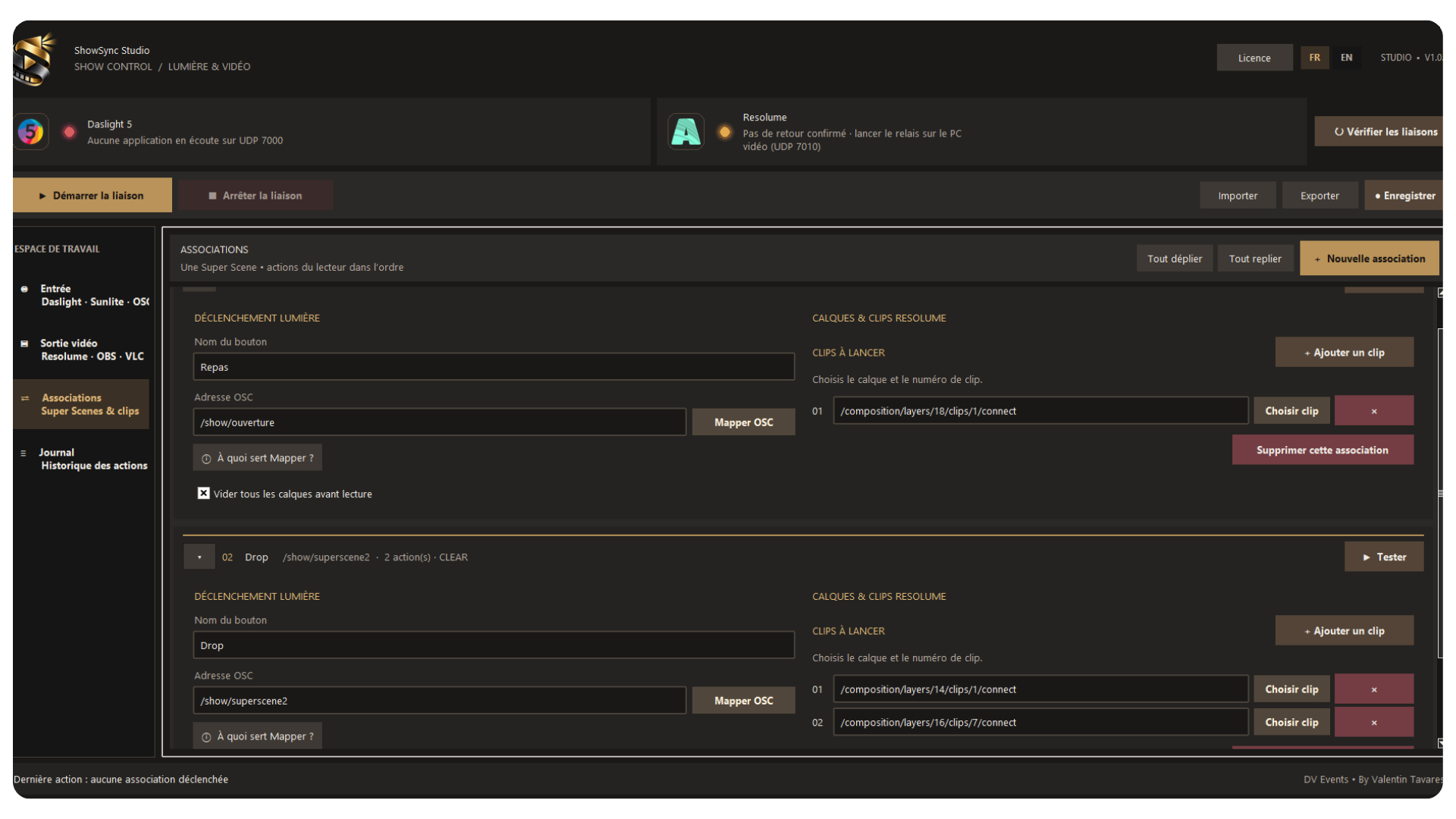Viewport: 1456px width, 819px height.
Task: Collapse all associations with Tout replier
Action: click(1255, 259)
